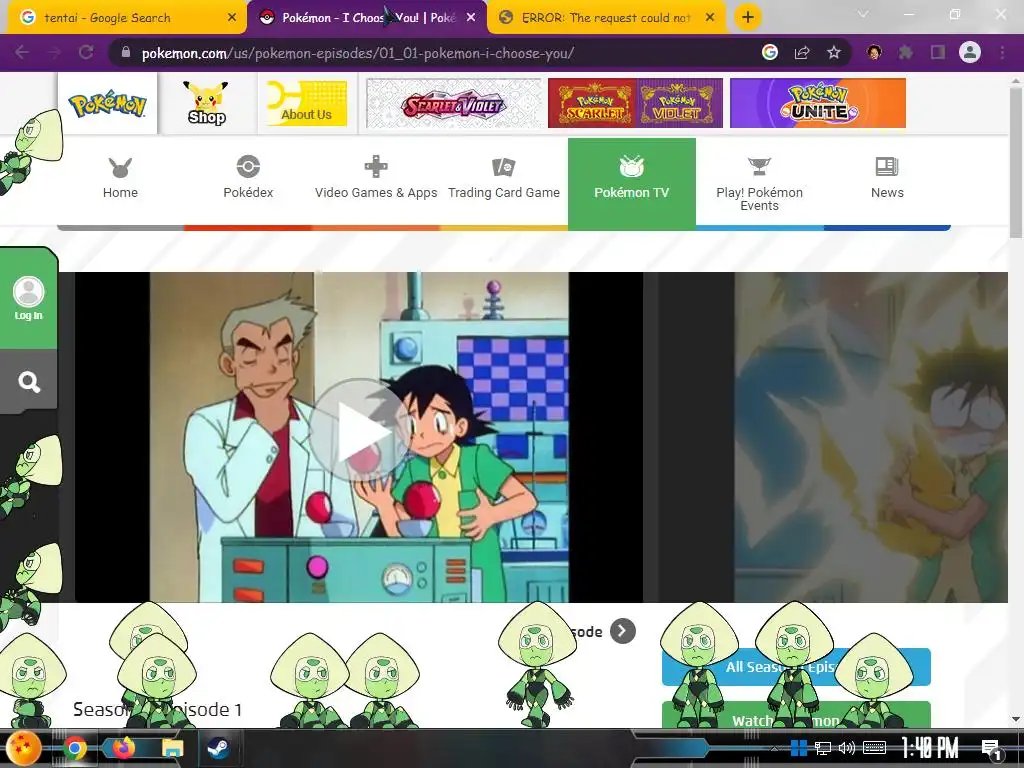Viewport: 1024px width, 768px height.
Task: Click the next episode arrow button
Action: click(622, 631)
